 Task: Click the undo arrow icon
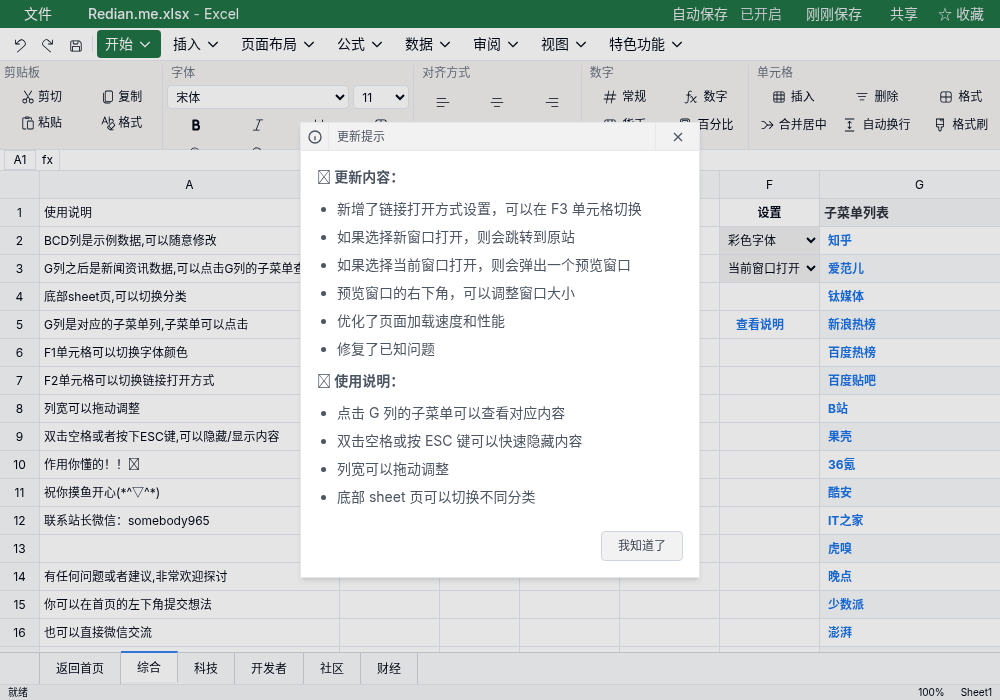click(x=20, y=45)
